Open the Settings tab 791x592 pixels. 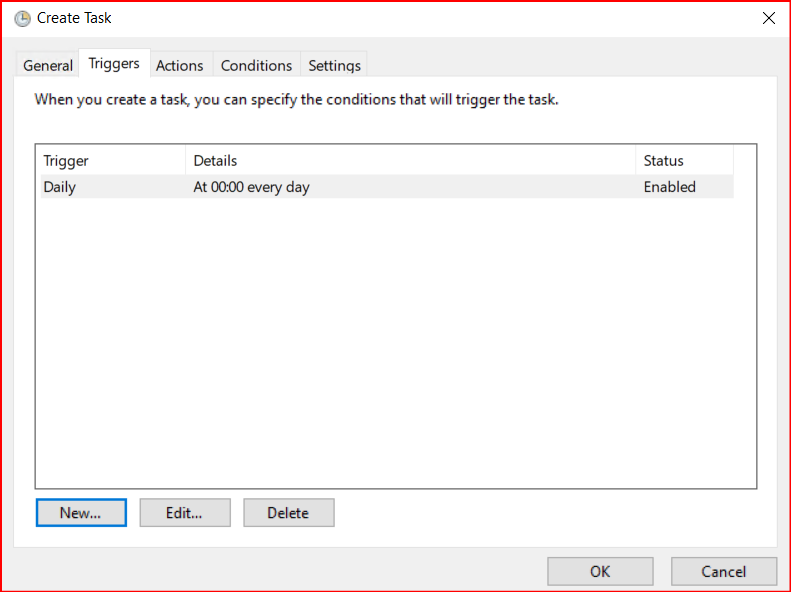[334, 65]
